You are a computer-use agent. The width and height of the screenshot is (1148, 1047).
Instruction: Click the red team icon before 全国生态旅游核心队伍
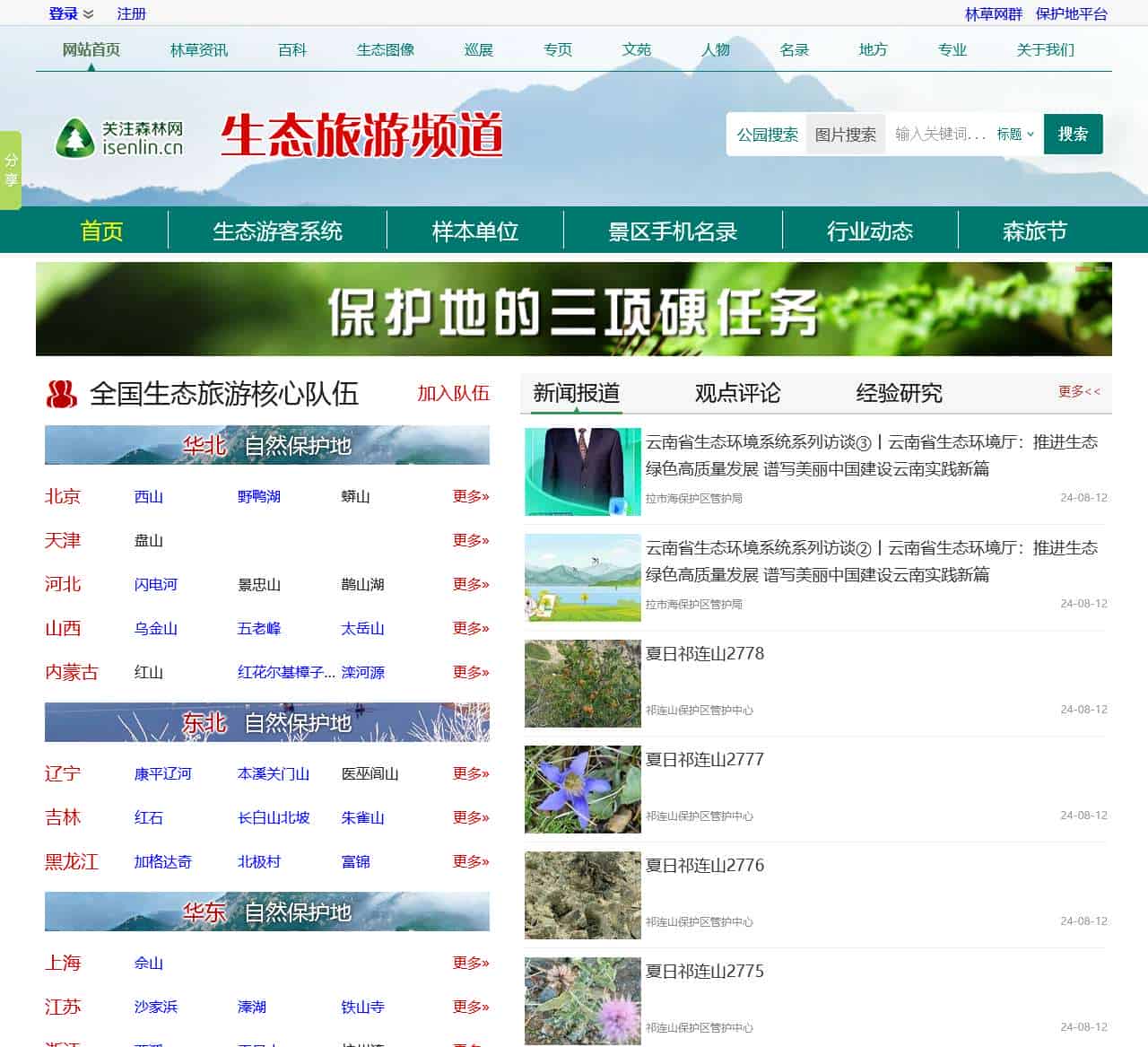[60, 393]
